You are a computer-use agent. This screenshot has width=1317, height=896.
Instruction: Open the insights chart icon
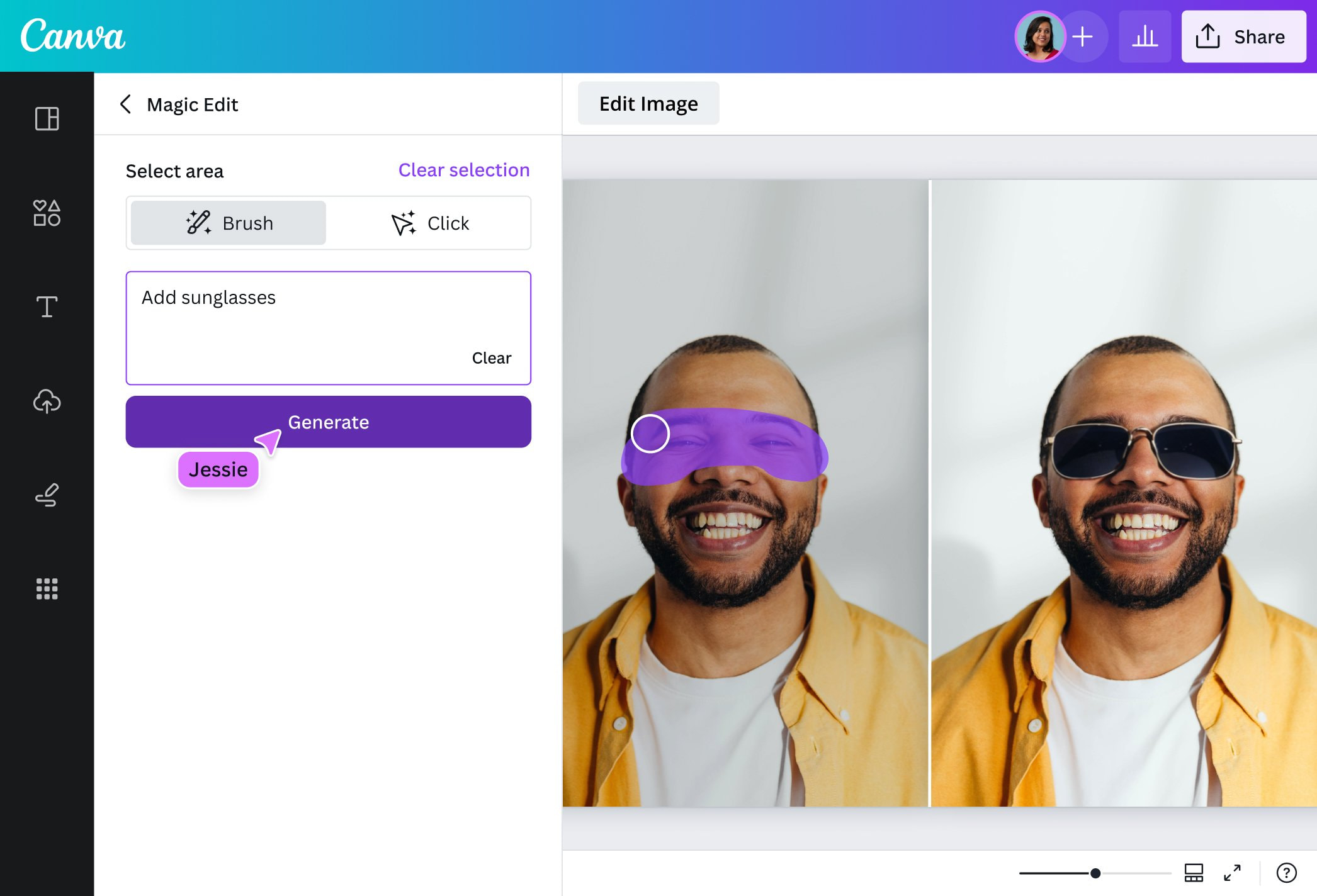[x=1145, y=36]
